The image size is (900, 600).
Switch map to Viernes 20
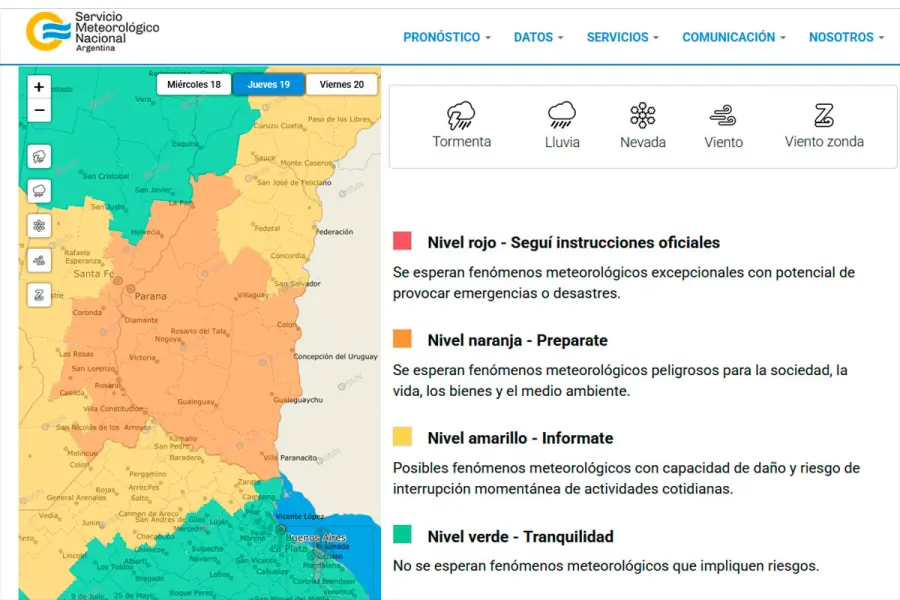pos(342,85)
